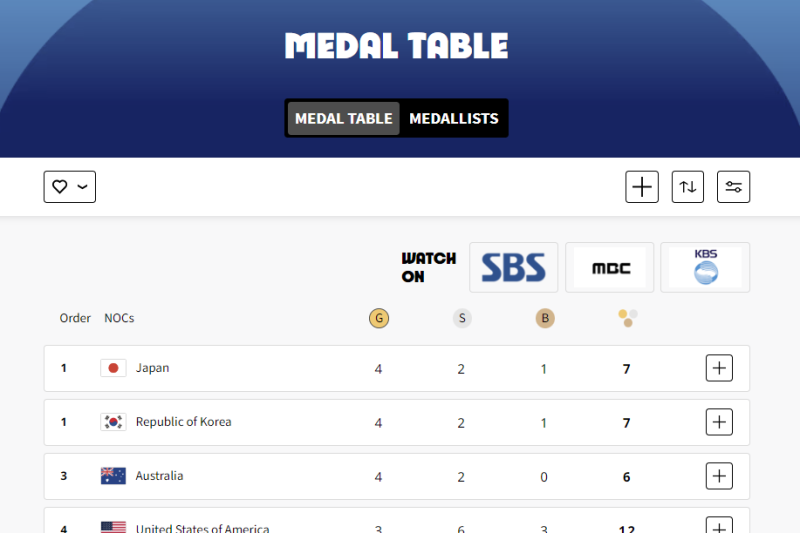The image size is (800, 533).
Task: Expand the Japan row details
Action: [x=719, y=368]
